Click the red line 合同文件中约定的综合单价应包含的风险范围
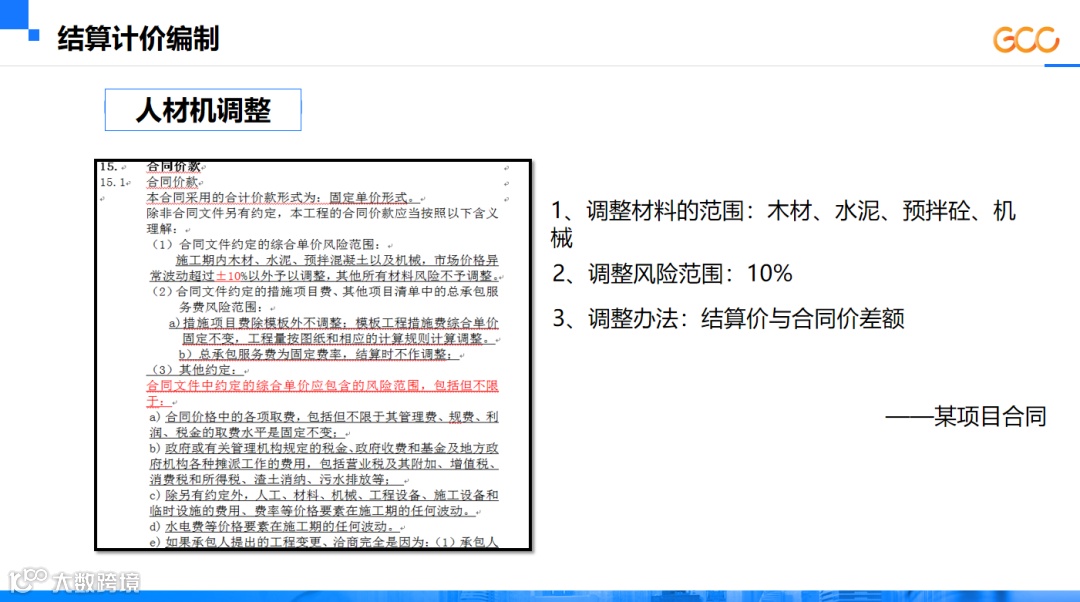The image size is (1080, 602). [322, 393]
